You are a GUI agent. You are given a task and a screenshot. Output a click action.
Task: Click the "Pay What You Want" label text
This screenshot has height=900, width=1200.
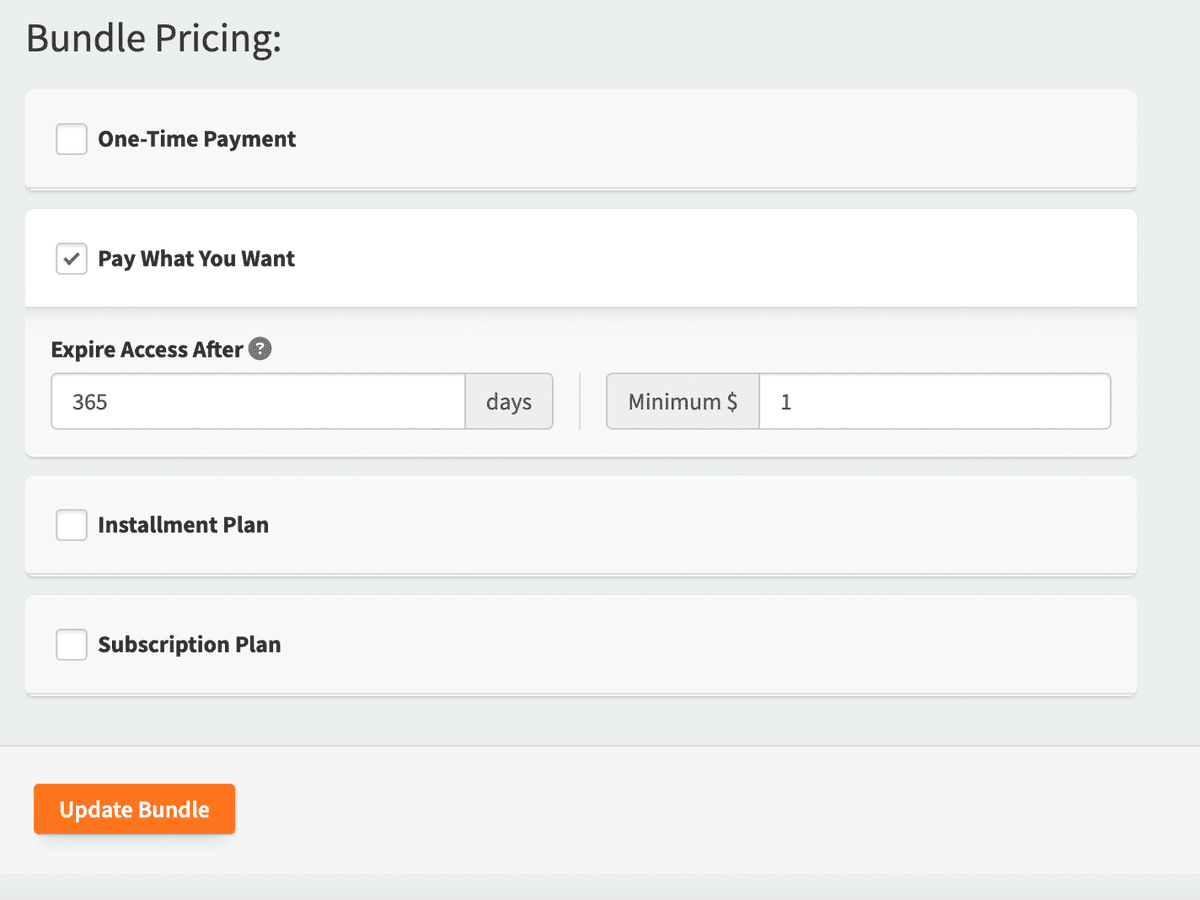(x=197, y=259)
